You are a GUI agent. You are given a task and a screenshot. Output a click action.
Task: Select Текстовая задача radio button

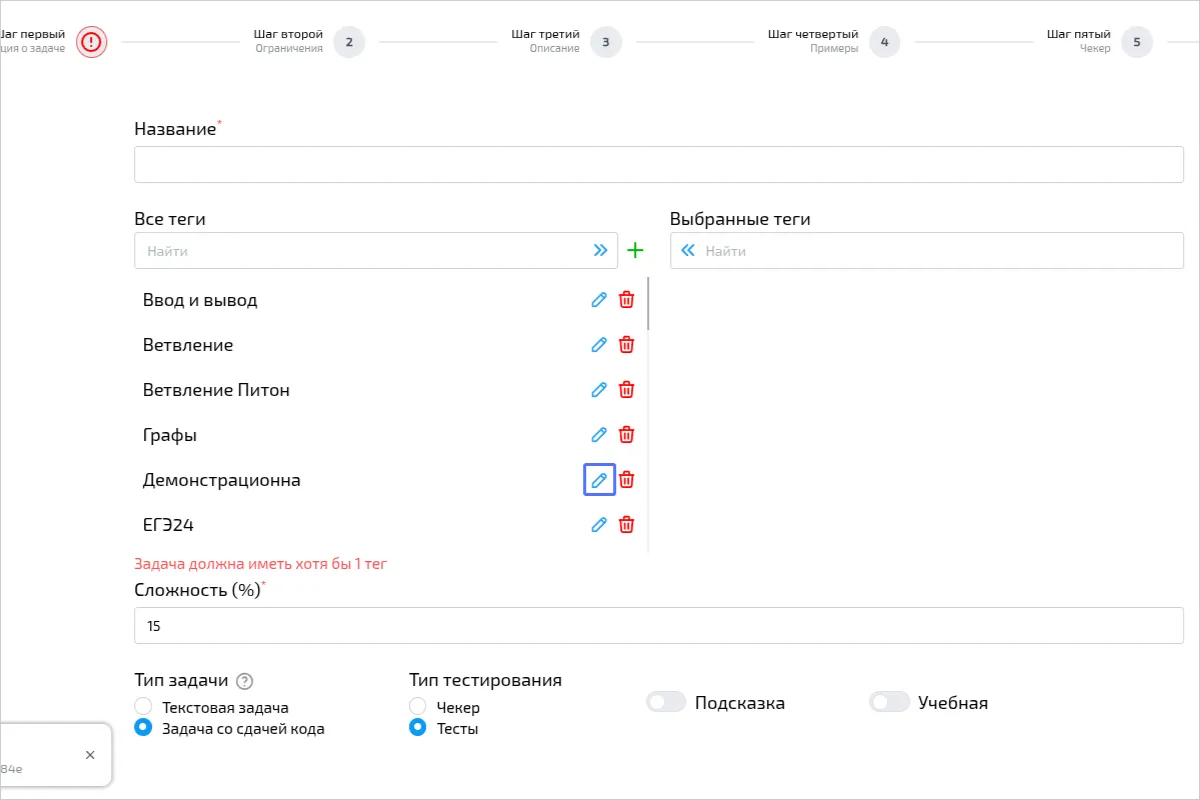click(x=143, y=707)
